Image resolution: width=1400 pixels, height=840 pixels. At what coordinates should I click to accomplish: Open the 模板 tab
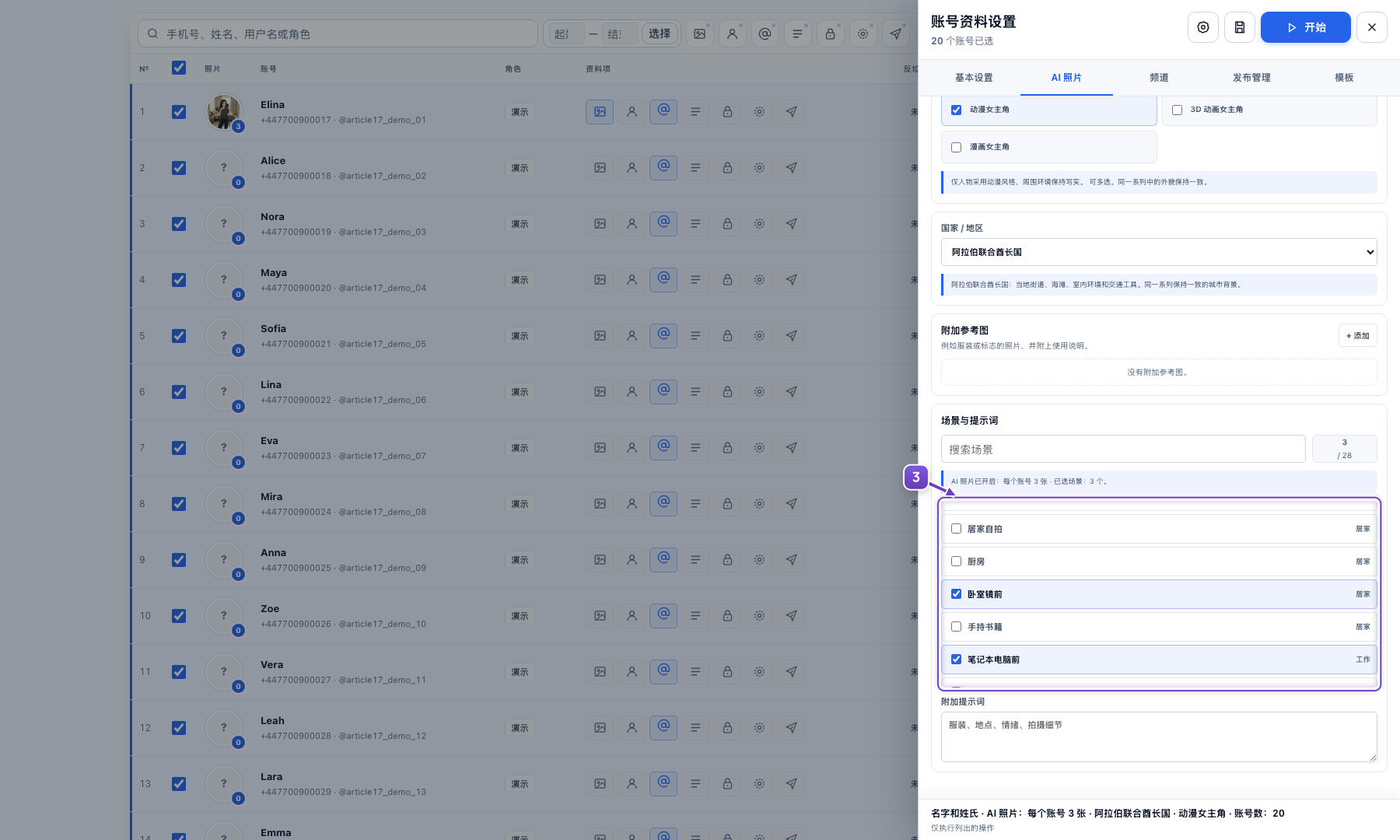[1344, 78]
